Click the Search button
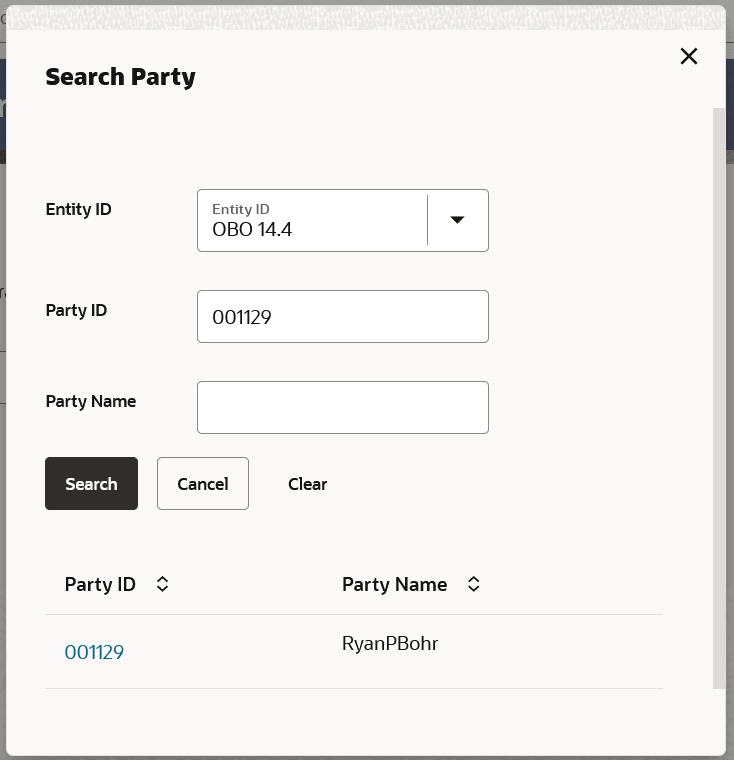734x760 pixels. click(x=91, y=484)
